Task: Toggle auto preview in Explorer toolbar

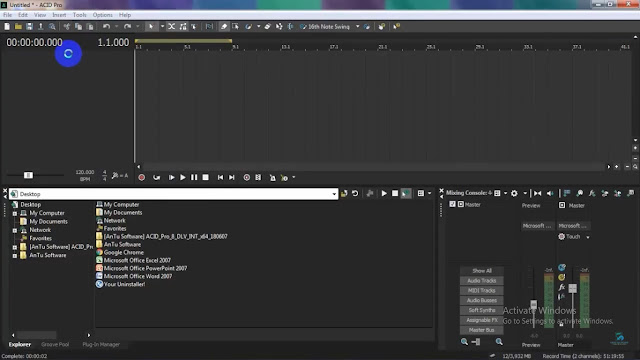Action: coord(406,193)
